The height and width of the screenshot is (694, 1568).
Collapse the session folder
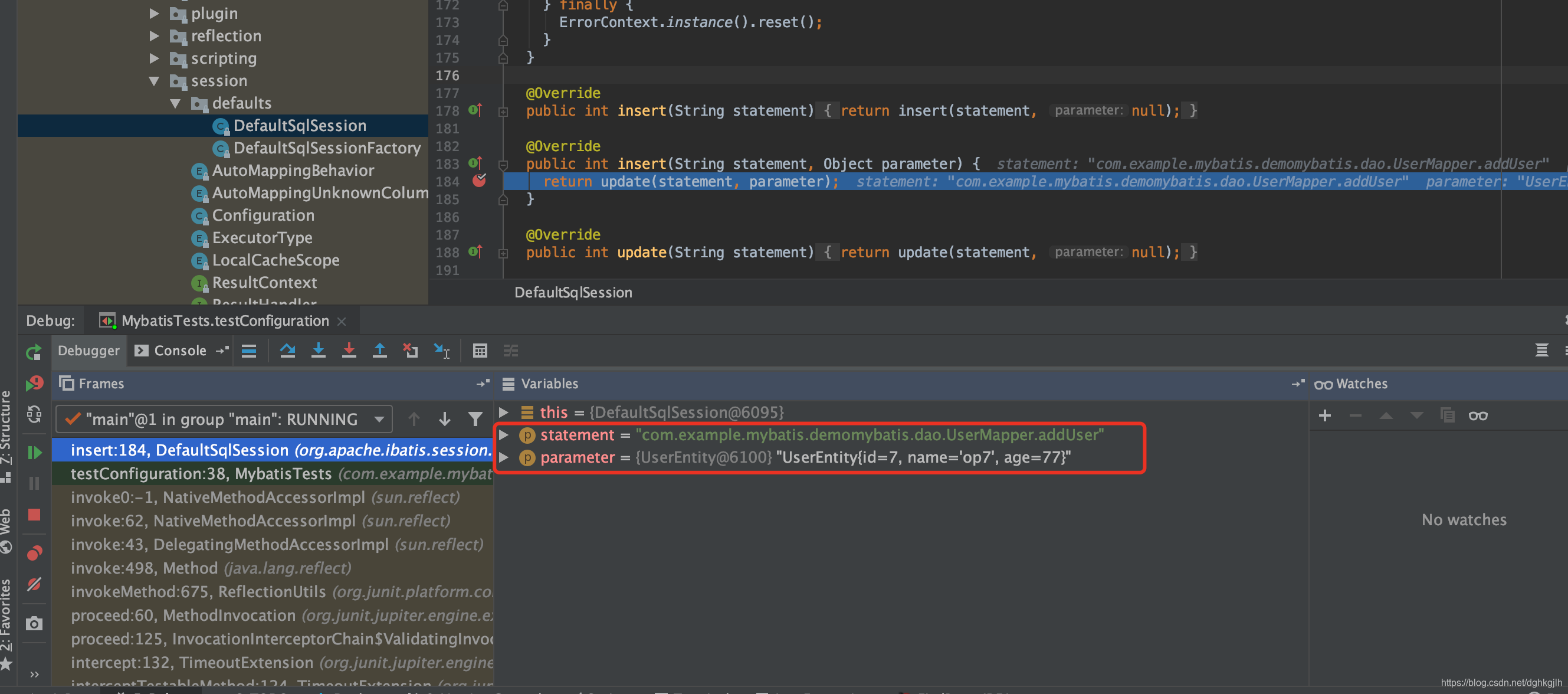tap(154, 81)
